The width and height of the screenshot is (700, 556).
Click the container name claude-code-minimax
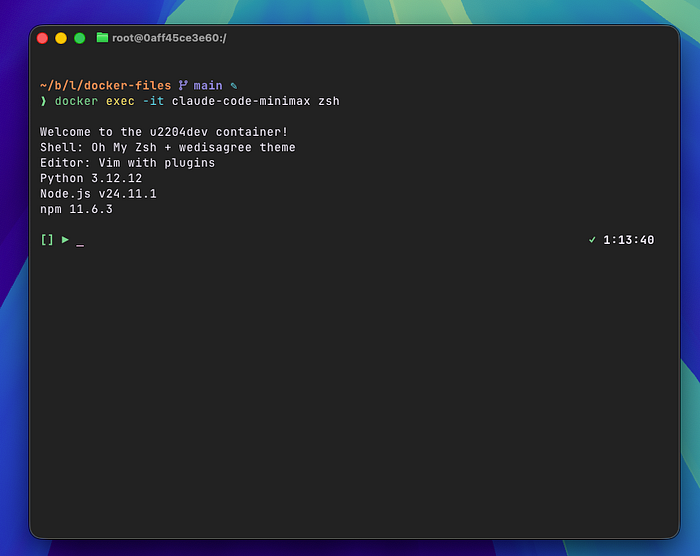click(x=241, y=101)
